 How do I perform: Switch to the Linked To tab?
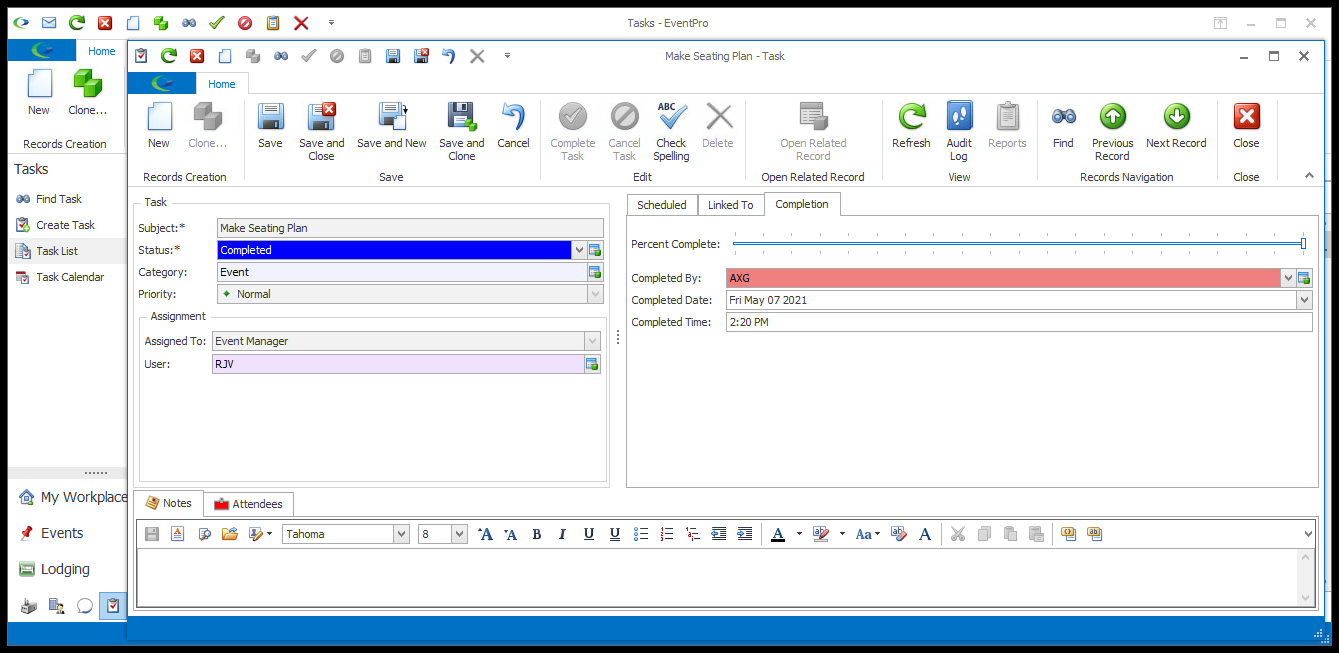pos(730,205)
